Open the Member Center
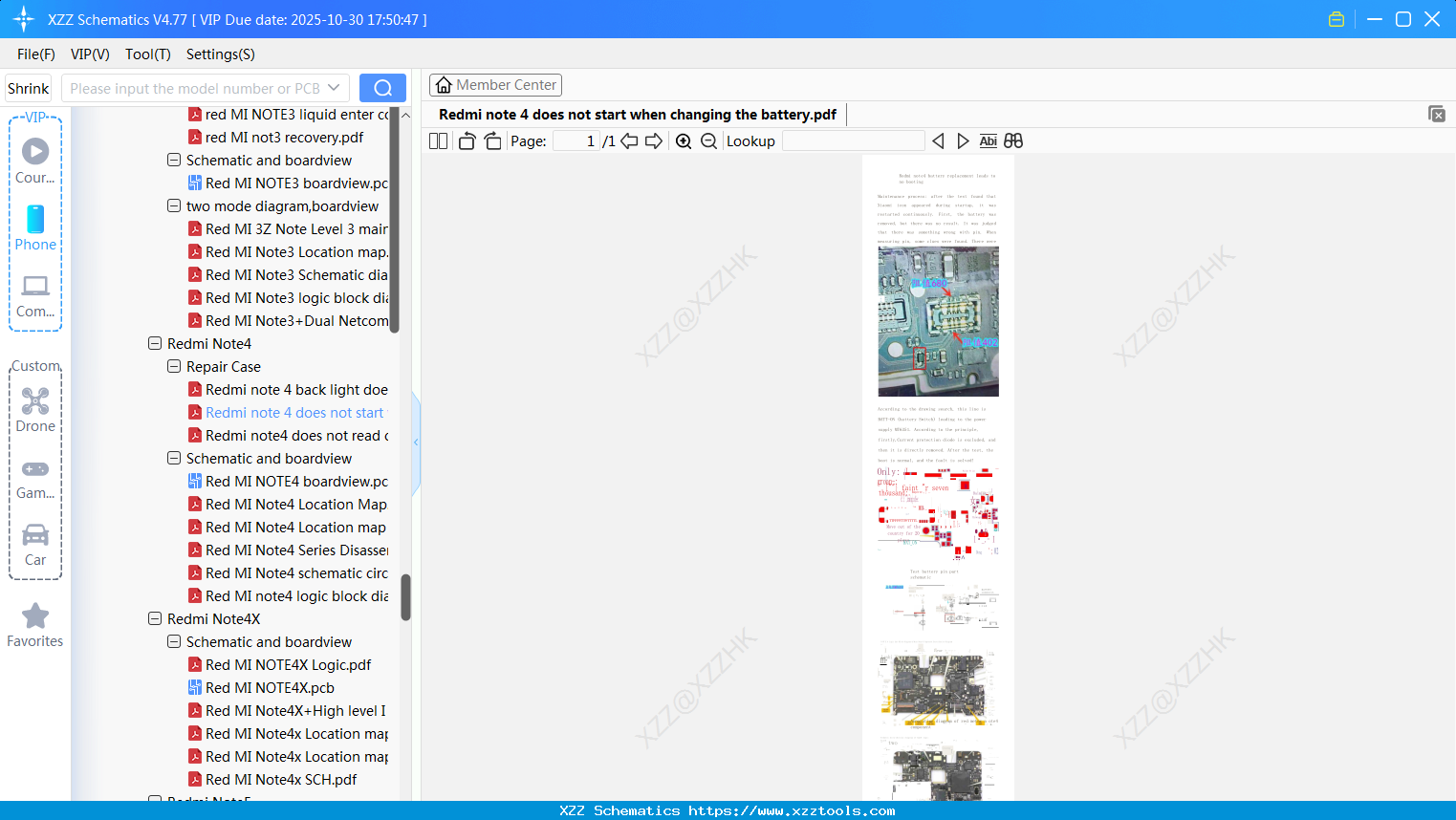Screen dimensions: 1456x820 (x=495, y=85)
